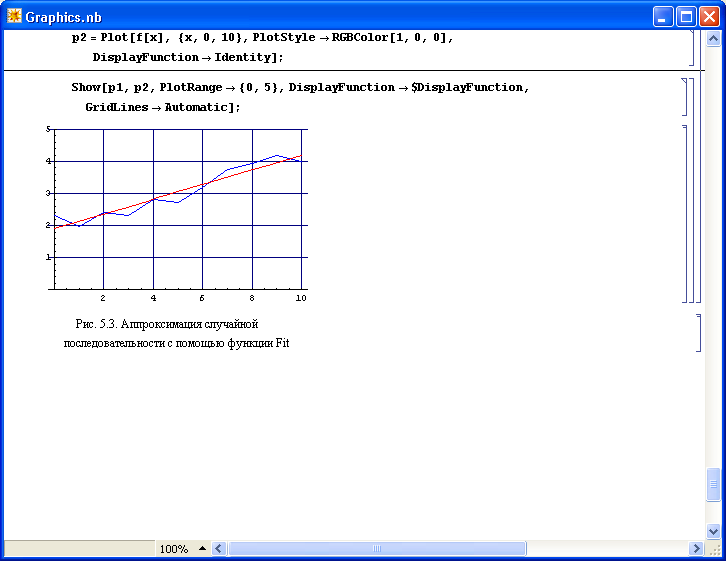Select the Show input cell bracket
The image size is (726, 561).
(x=685, y=97)
